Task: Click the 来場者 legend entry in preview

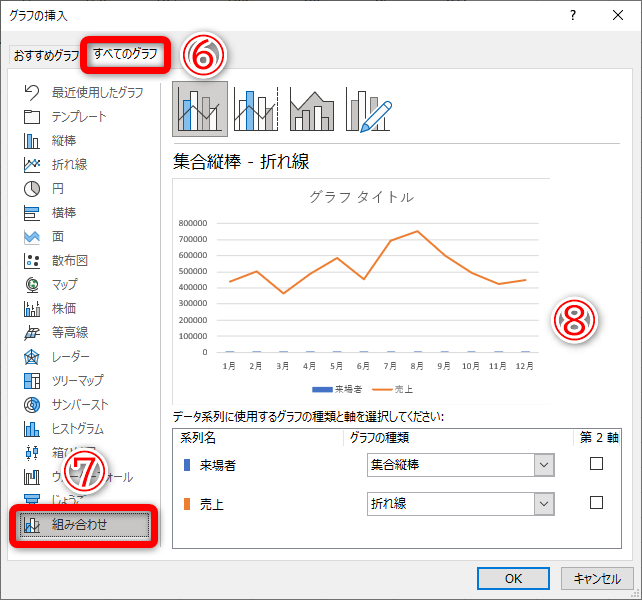Action: (337, 389)
